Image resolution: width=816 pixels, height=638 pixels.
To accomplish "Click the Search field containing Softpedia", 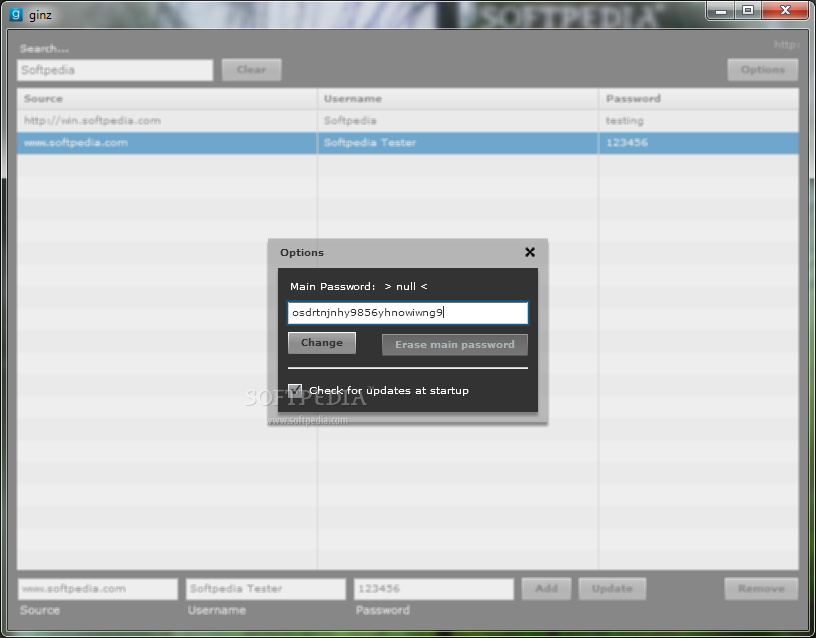I will 115,70.
